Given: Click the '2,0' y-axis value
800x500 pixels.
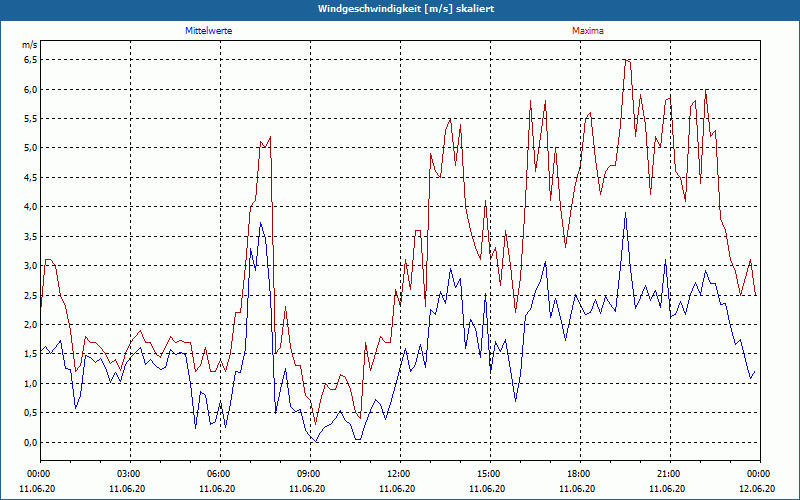Looking at the screenshot, I should pyautogui.click(x=30, y=324).
